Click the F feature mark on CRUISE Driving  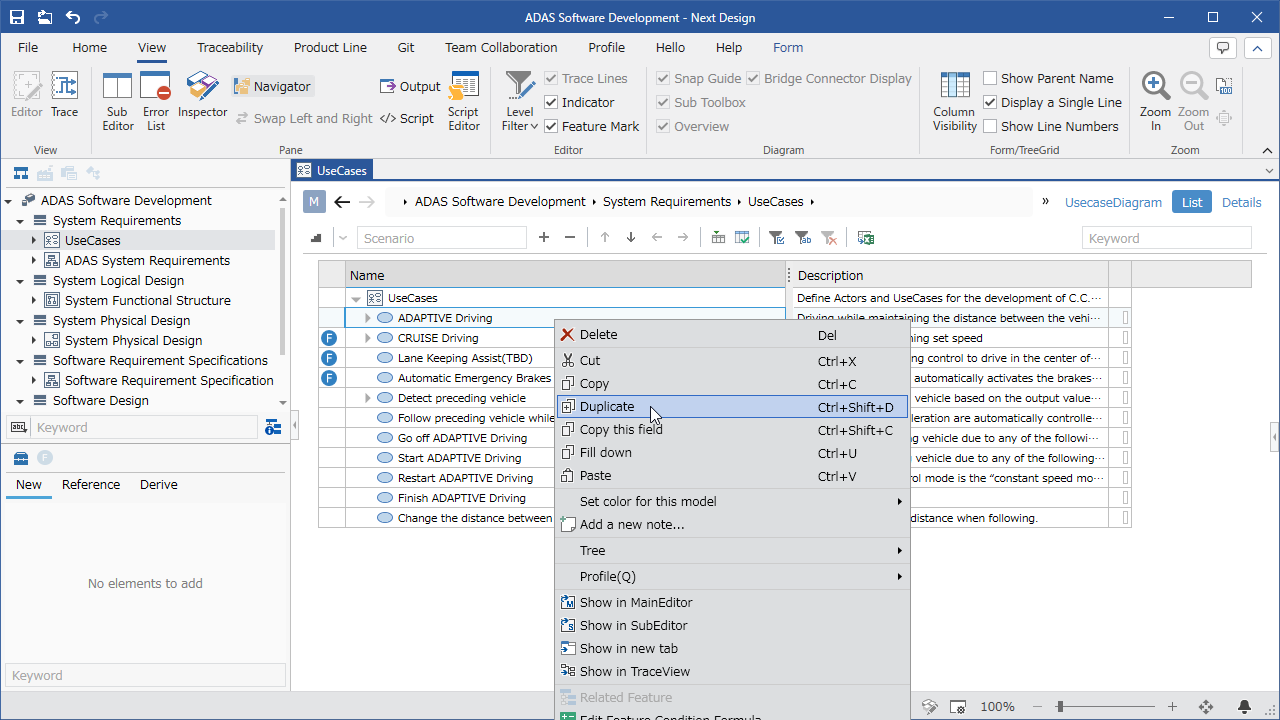click(x=329, y=338)
